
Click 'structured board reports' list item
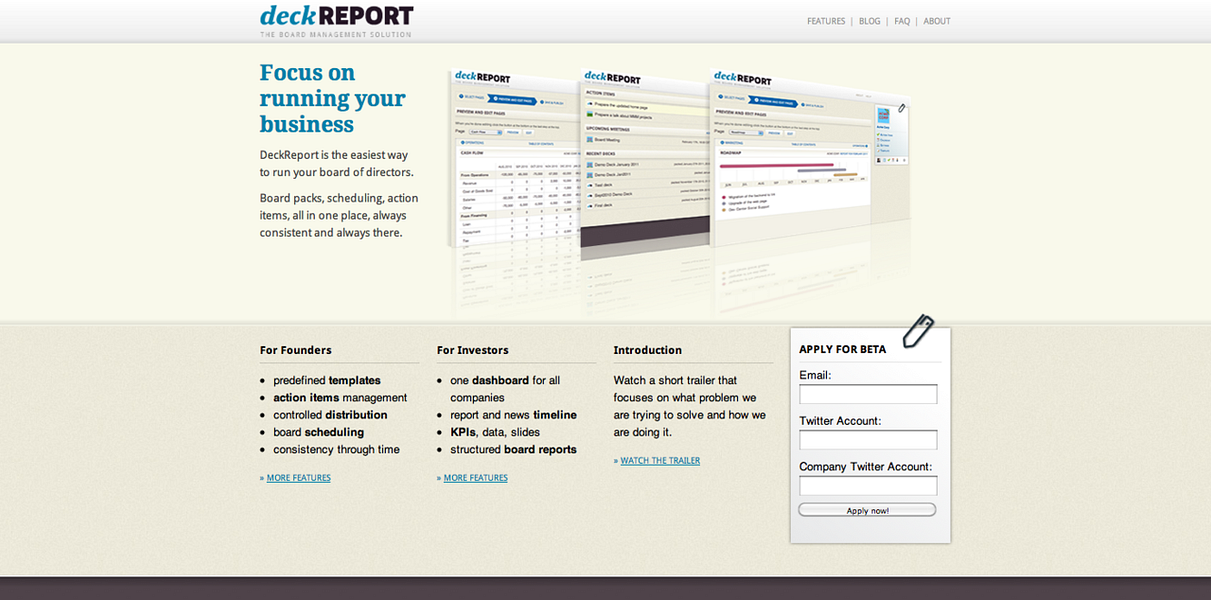click(513, 450)
